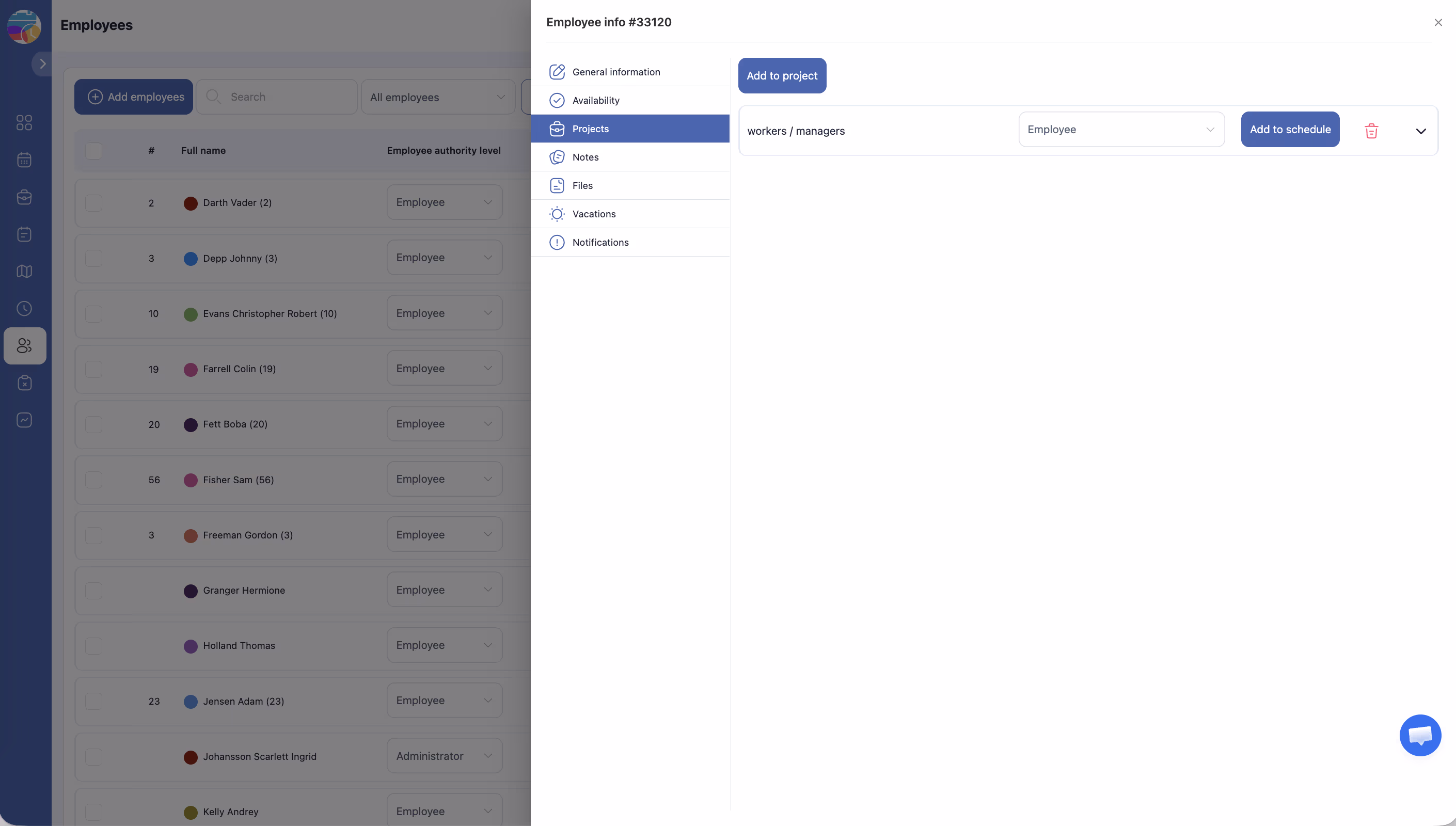Open the map icon in sidebar
Image resolution: width=1456 pixels, height=826 pixels.
pos(24,271)
